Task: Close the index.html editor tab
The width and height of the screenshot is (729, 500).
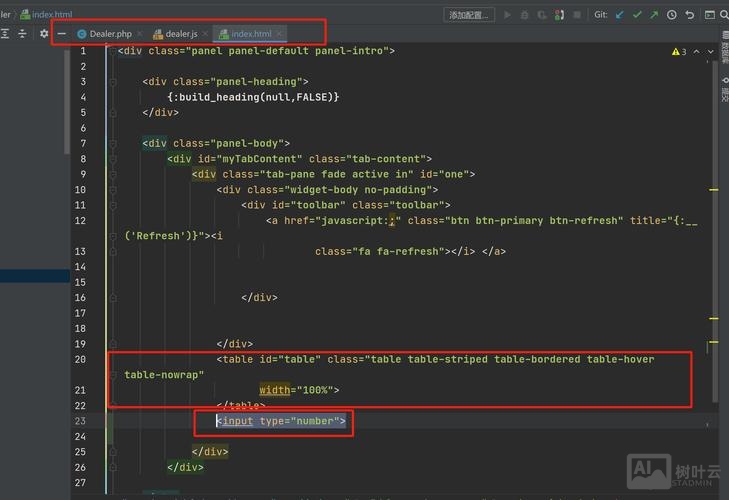Action: [279, 34]
